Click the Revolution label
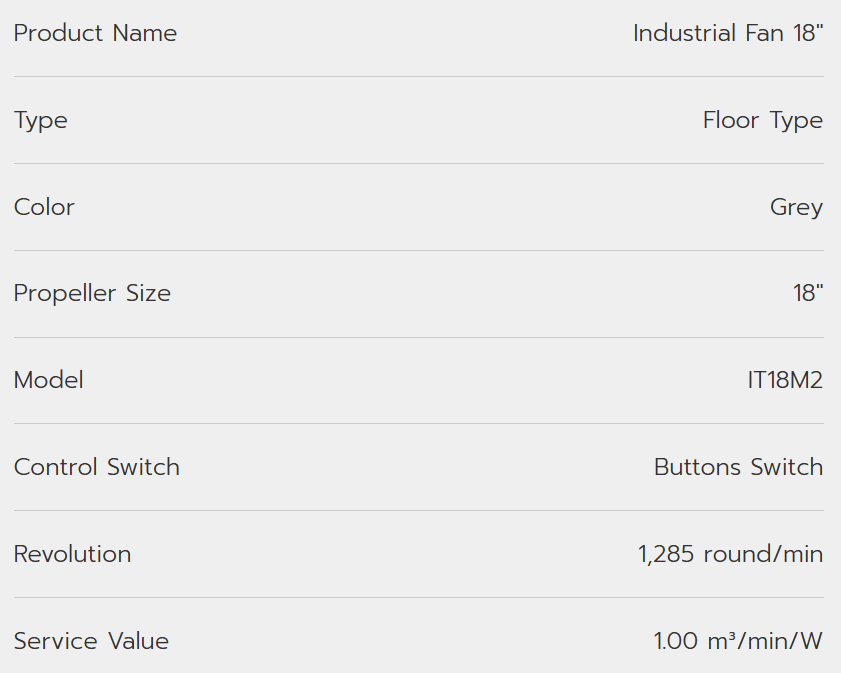841x673 pixels. coord(72,554)
